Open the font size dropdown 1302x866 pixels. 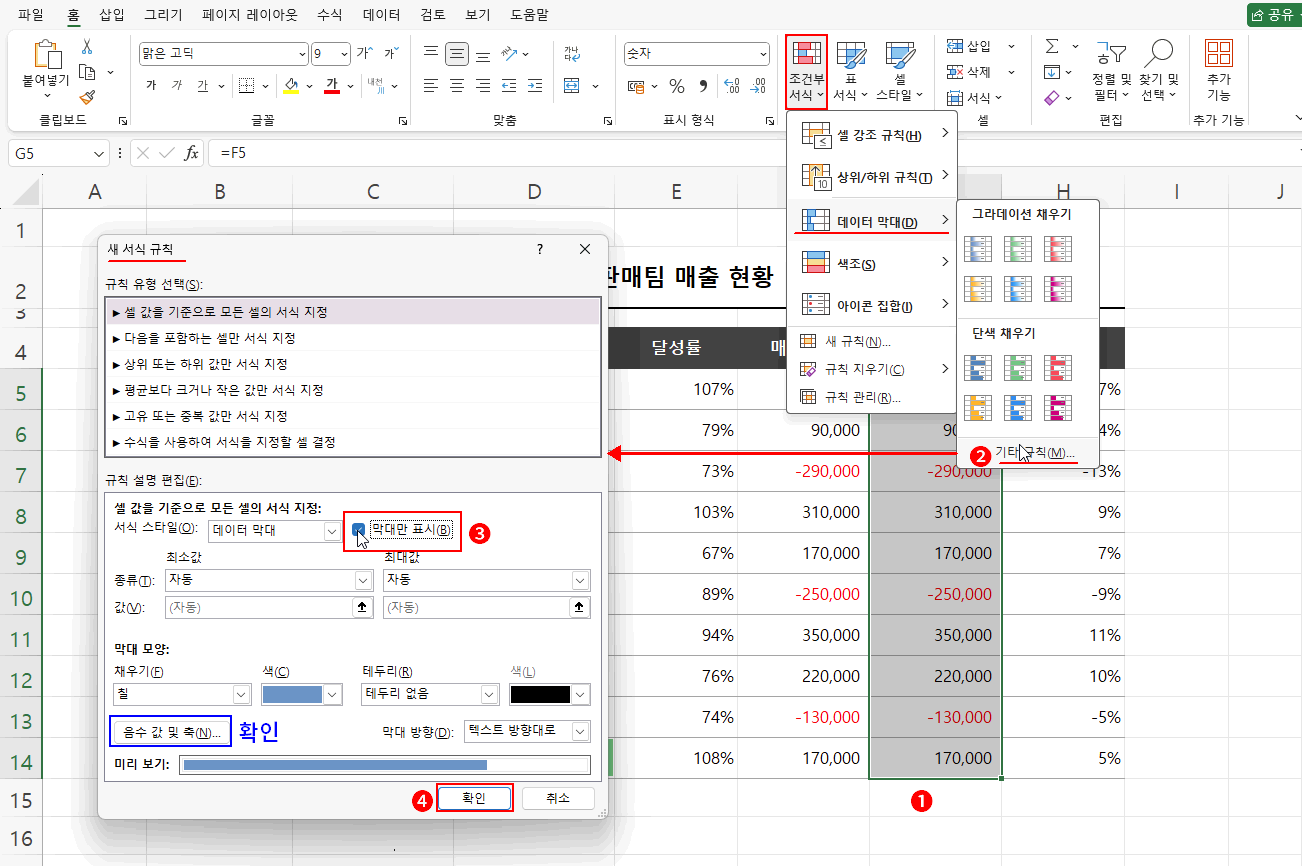(345, 54)
